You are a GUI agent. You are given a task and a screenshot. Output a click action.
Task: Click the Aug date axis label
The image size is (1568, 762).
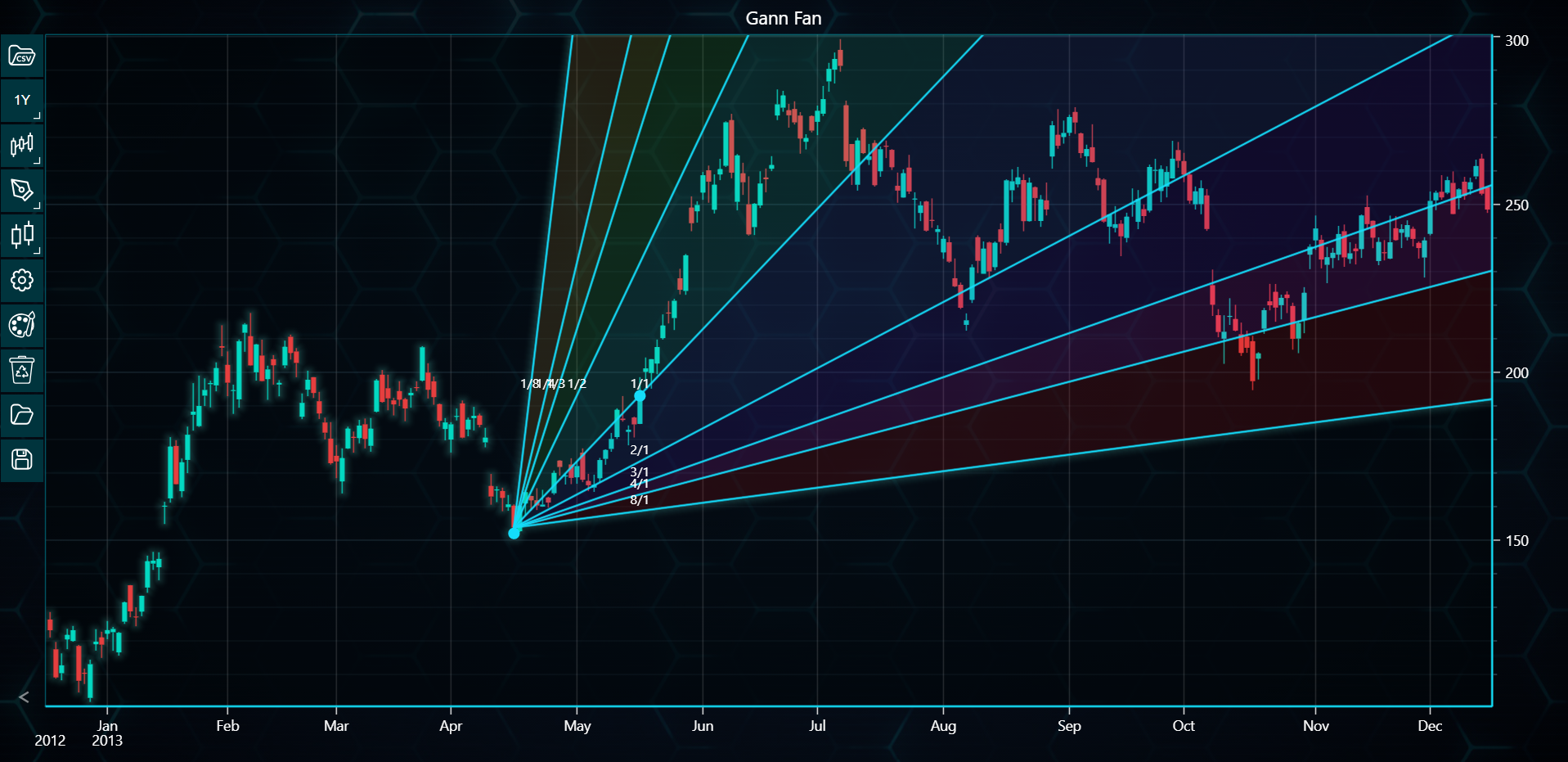coord(943,726)
